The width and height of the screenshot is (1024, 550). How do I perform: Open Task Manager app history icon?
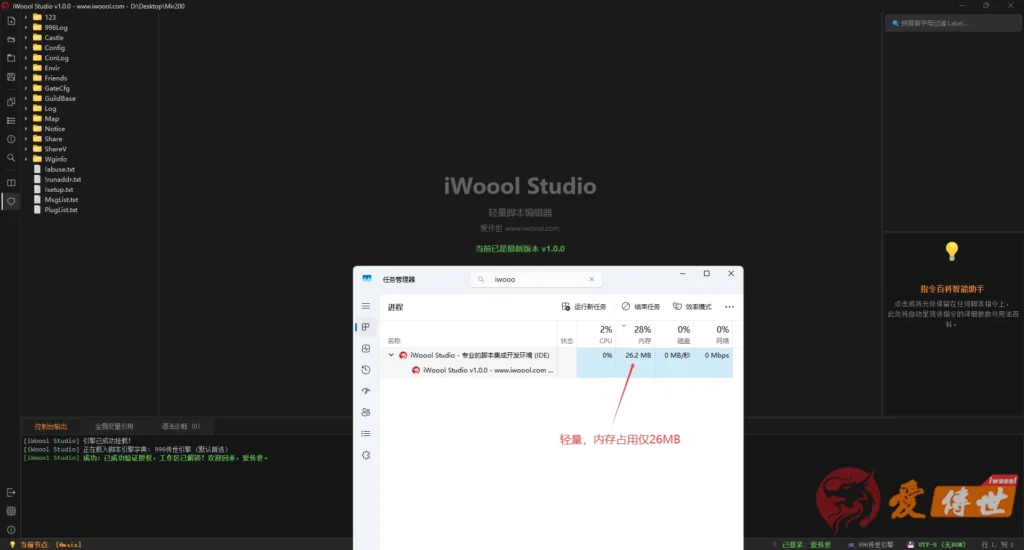(x=366, y=370)
